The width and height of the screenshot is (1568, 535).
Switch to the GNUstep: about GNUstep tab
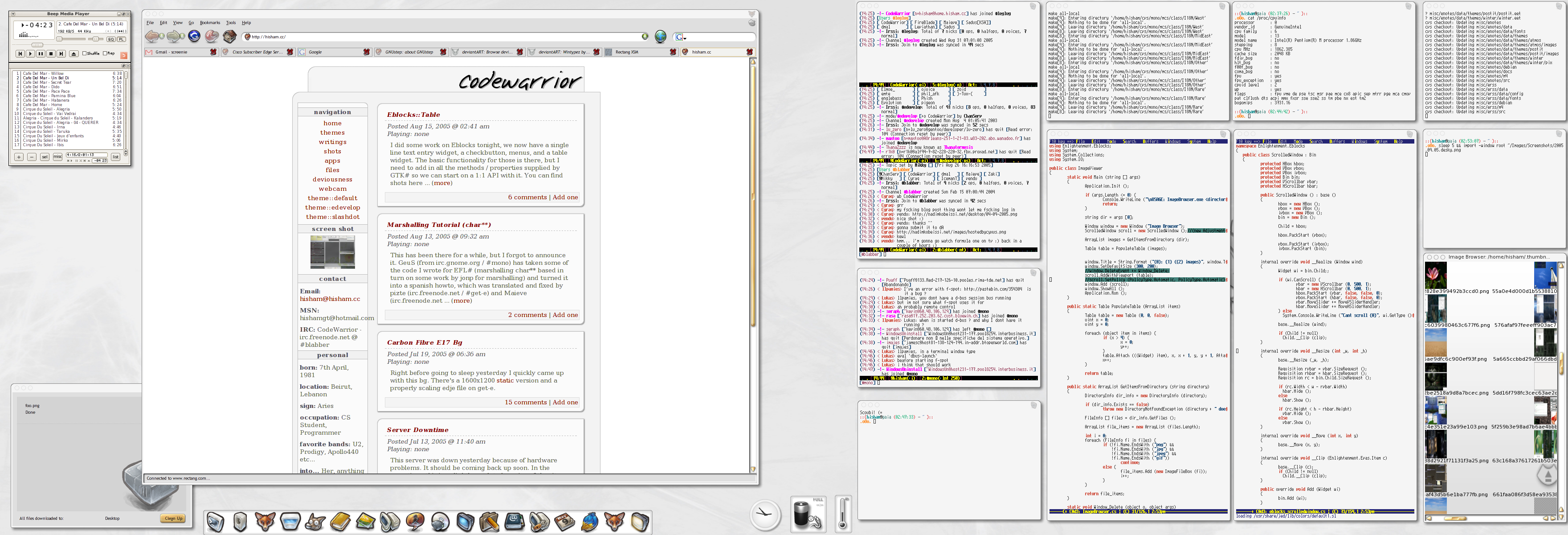point(412,53)
